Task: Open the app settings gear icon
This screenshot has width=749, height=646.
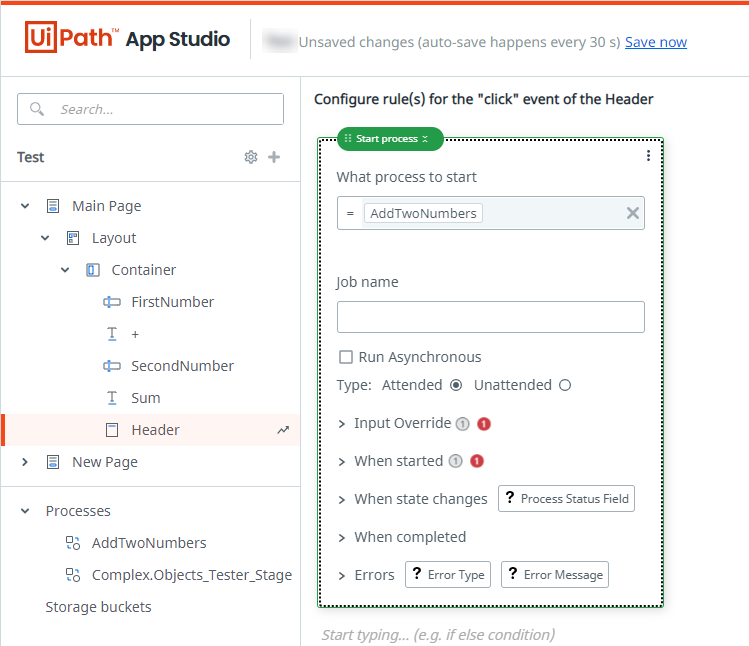Action: tap(251, 157)
